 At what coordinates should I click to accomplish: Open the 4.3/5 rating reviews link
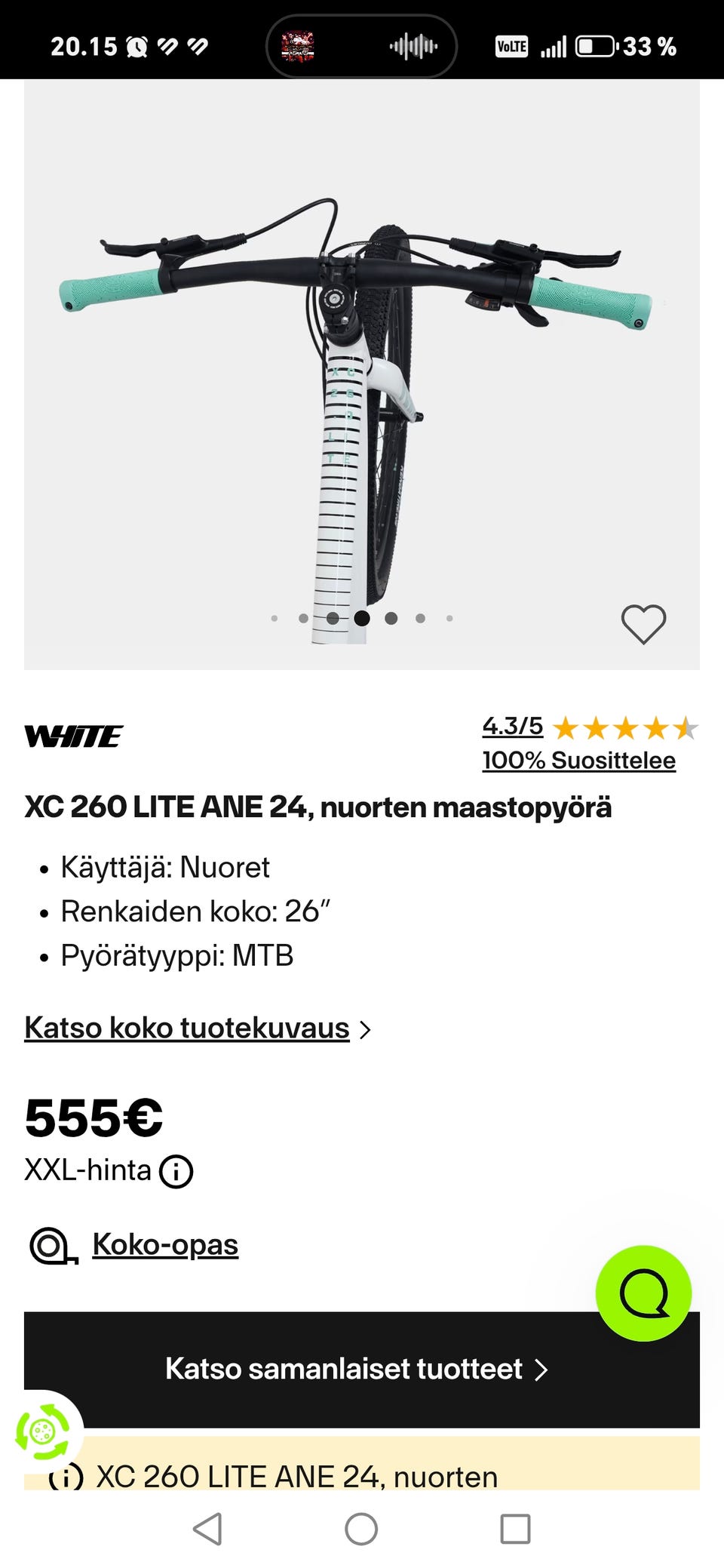point(513,726)
